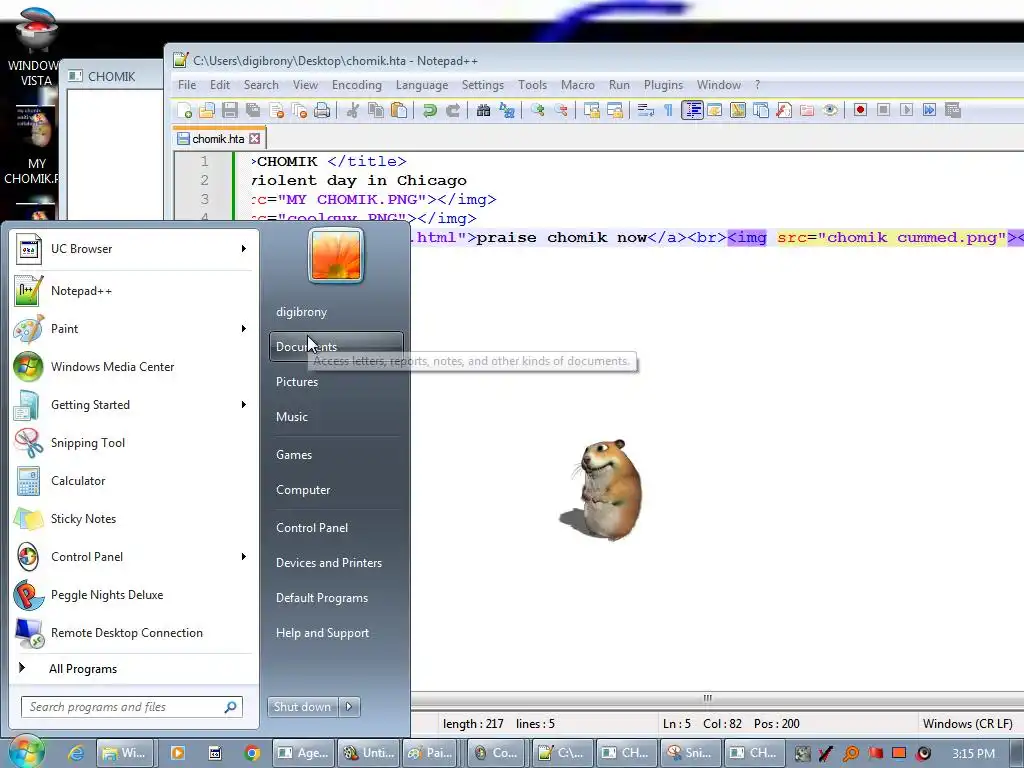This screenshot has width=1024, height=768.
Task: Open Documents in the Start menu
Action: [336, 347]
